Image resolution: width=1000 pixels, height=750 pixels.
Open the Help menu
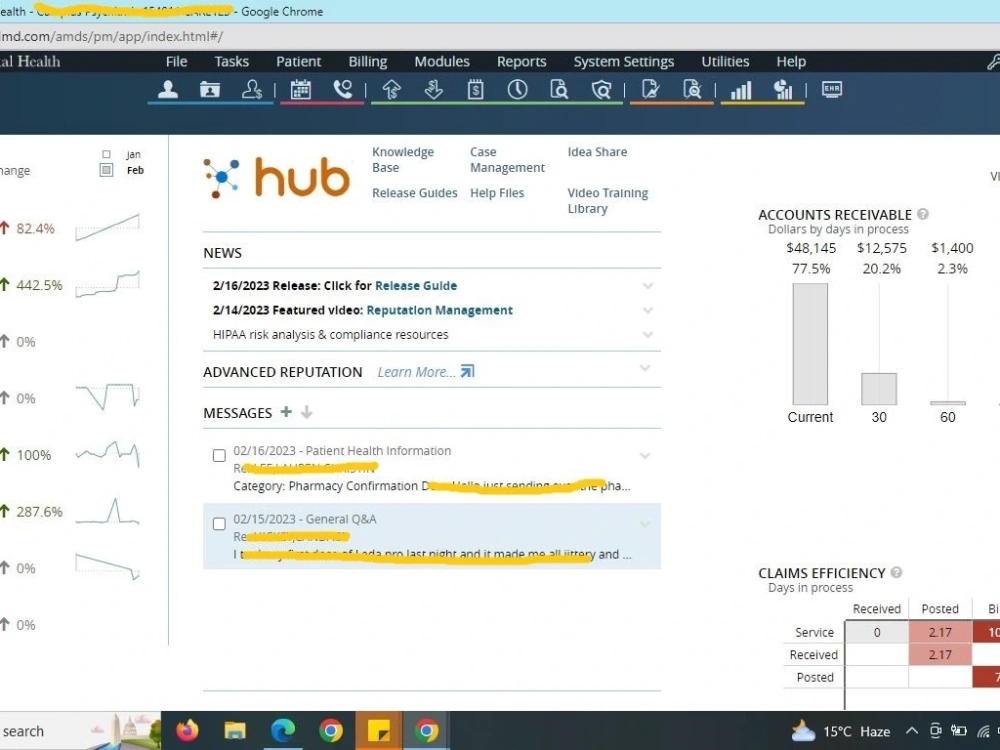791,62
